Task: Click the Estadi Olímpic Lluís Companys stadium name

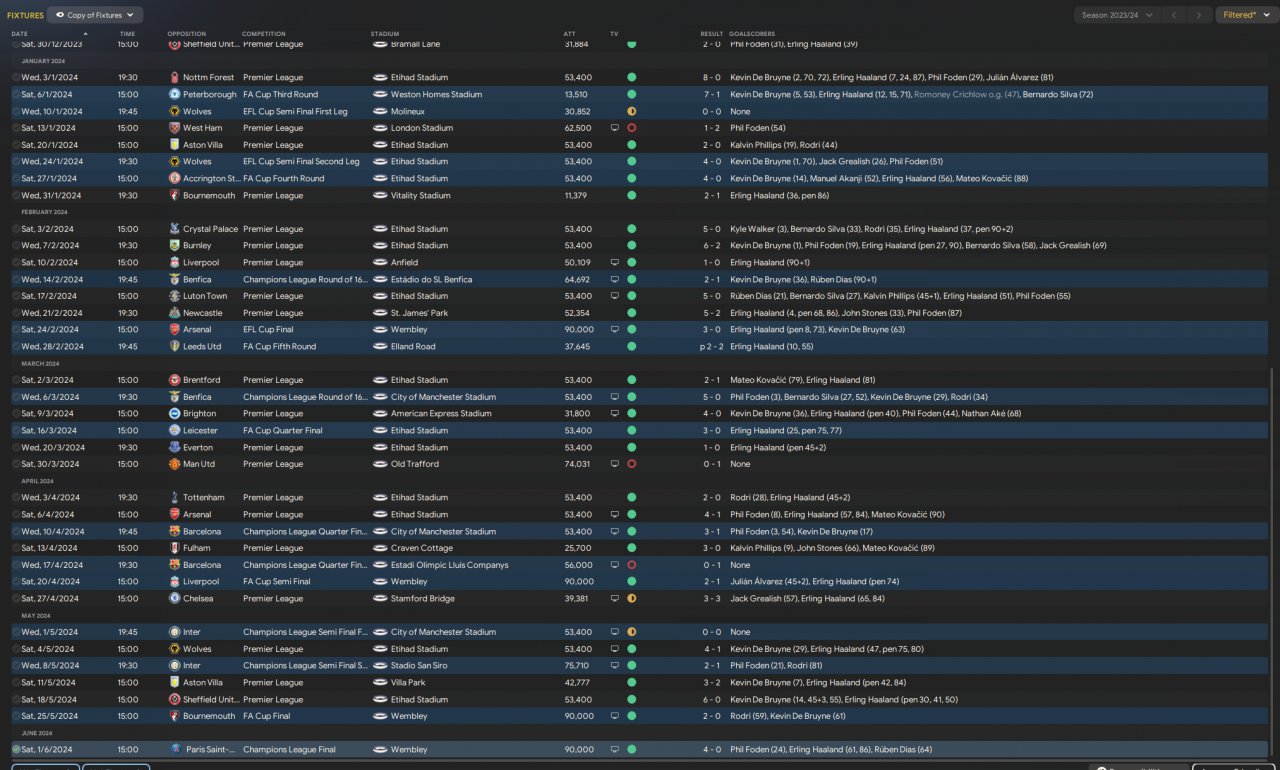Action: pyautogui.click(x=452, y=565)
